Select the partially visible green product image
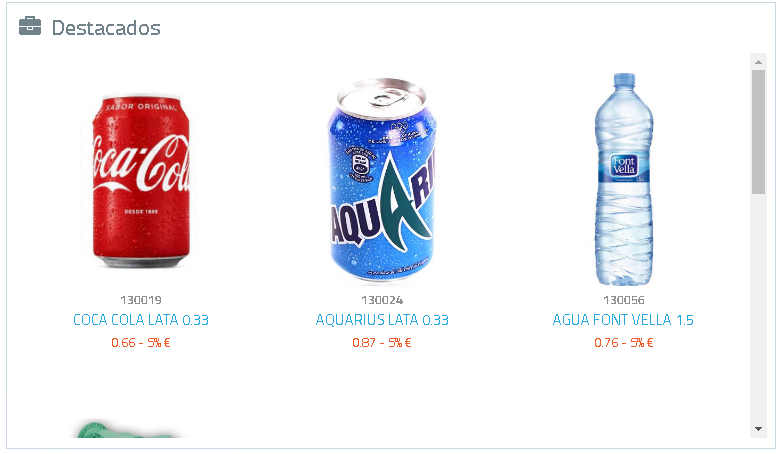The image size is (782, 454). 127,430
